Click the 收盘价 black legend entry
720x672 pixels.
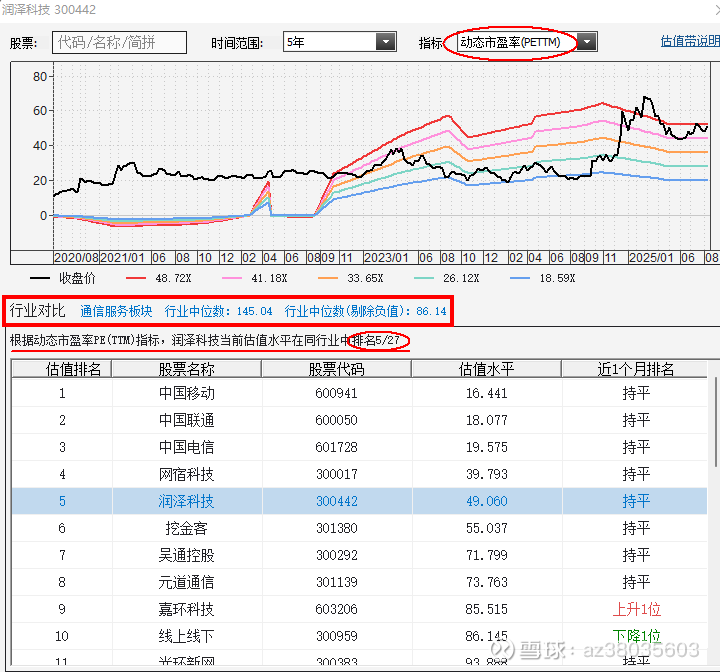[63, 278]
